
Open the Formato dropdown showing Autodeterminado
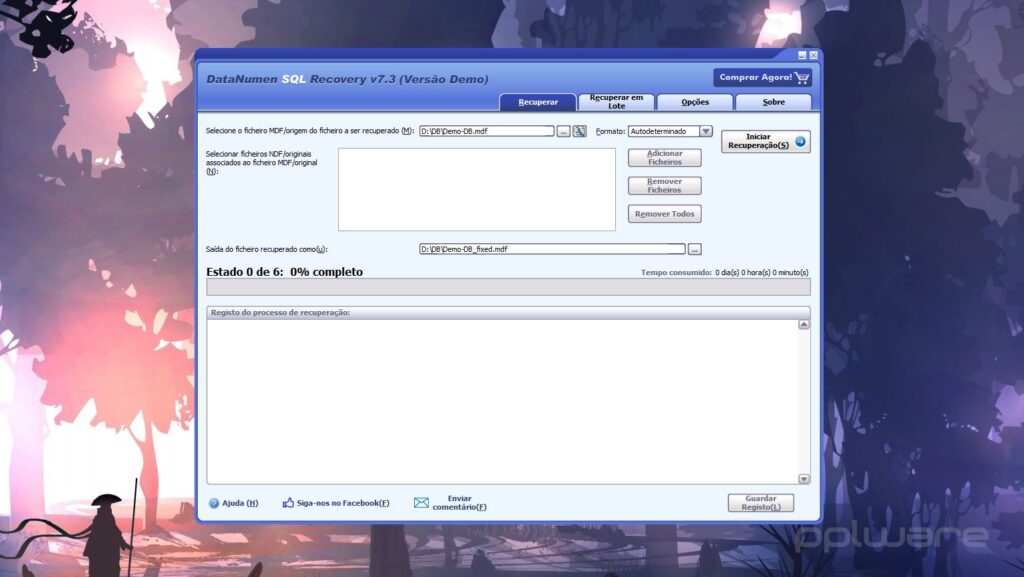707,130
